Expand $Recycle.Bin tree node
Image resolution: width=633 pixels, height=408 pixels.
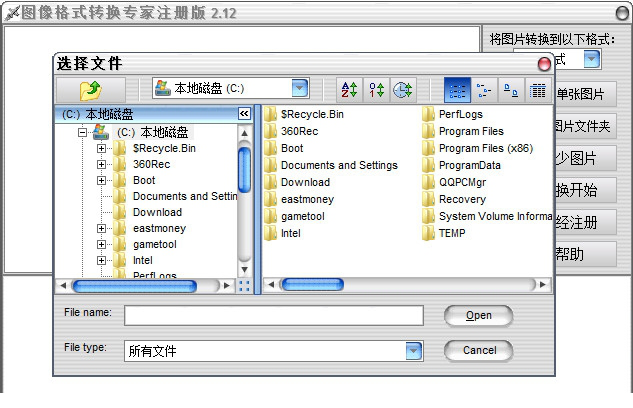pyautogui.click(x=101, y=148)
